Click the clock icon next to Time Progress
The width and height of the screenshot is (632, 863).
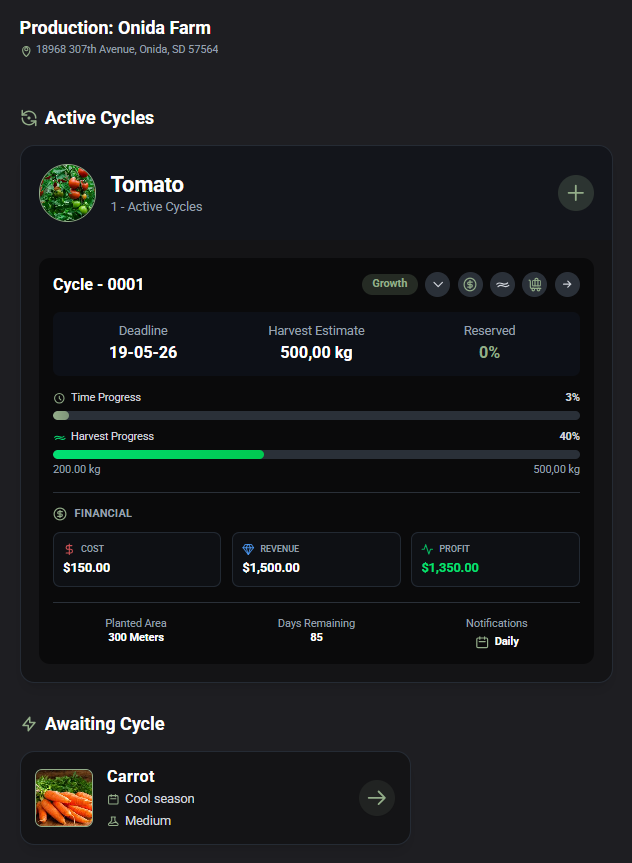[58, 397]
